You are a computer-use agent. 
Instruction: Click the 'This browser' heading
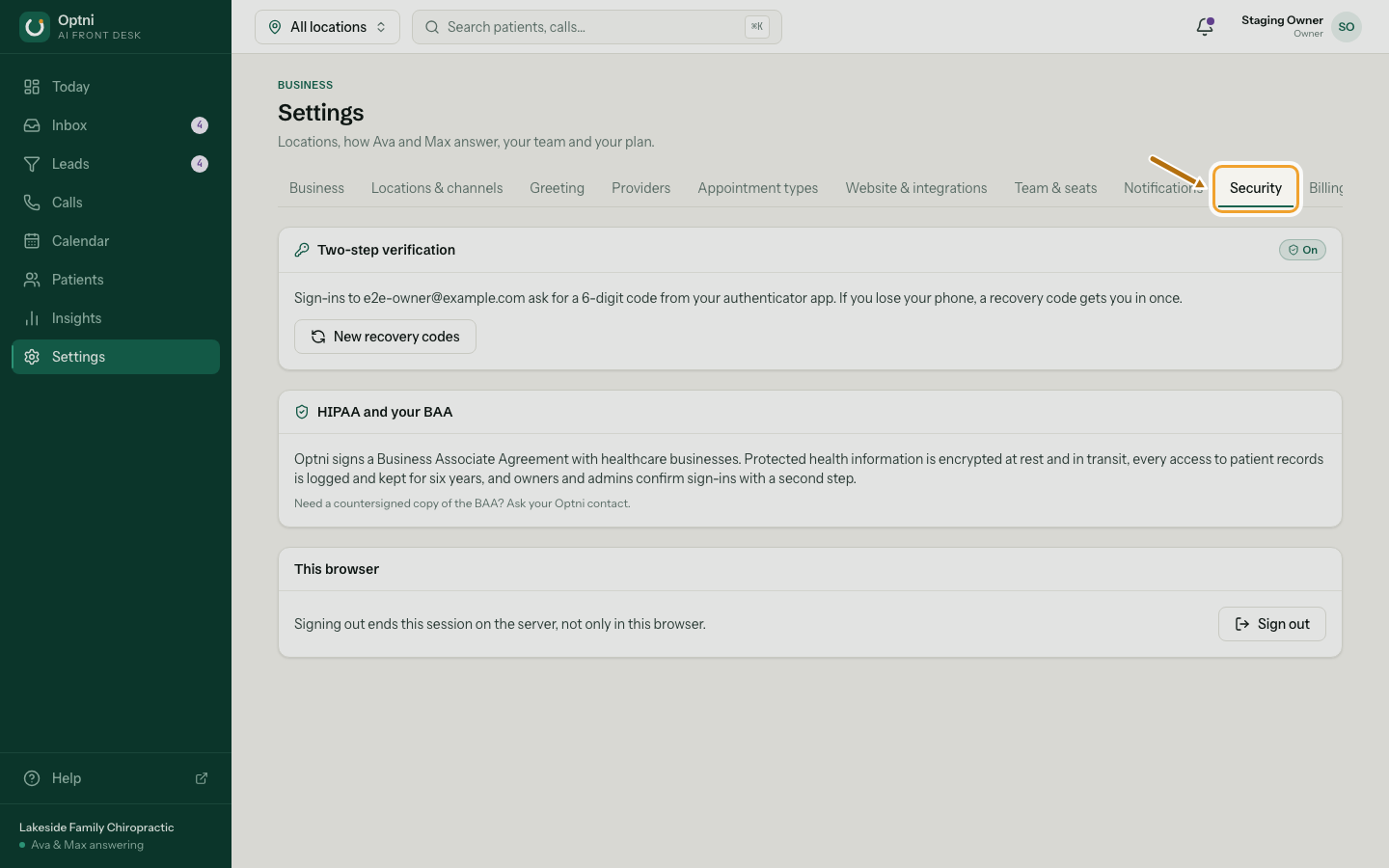[337, 569]
